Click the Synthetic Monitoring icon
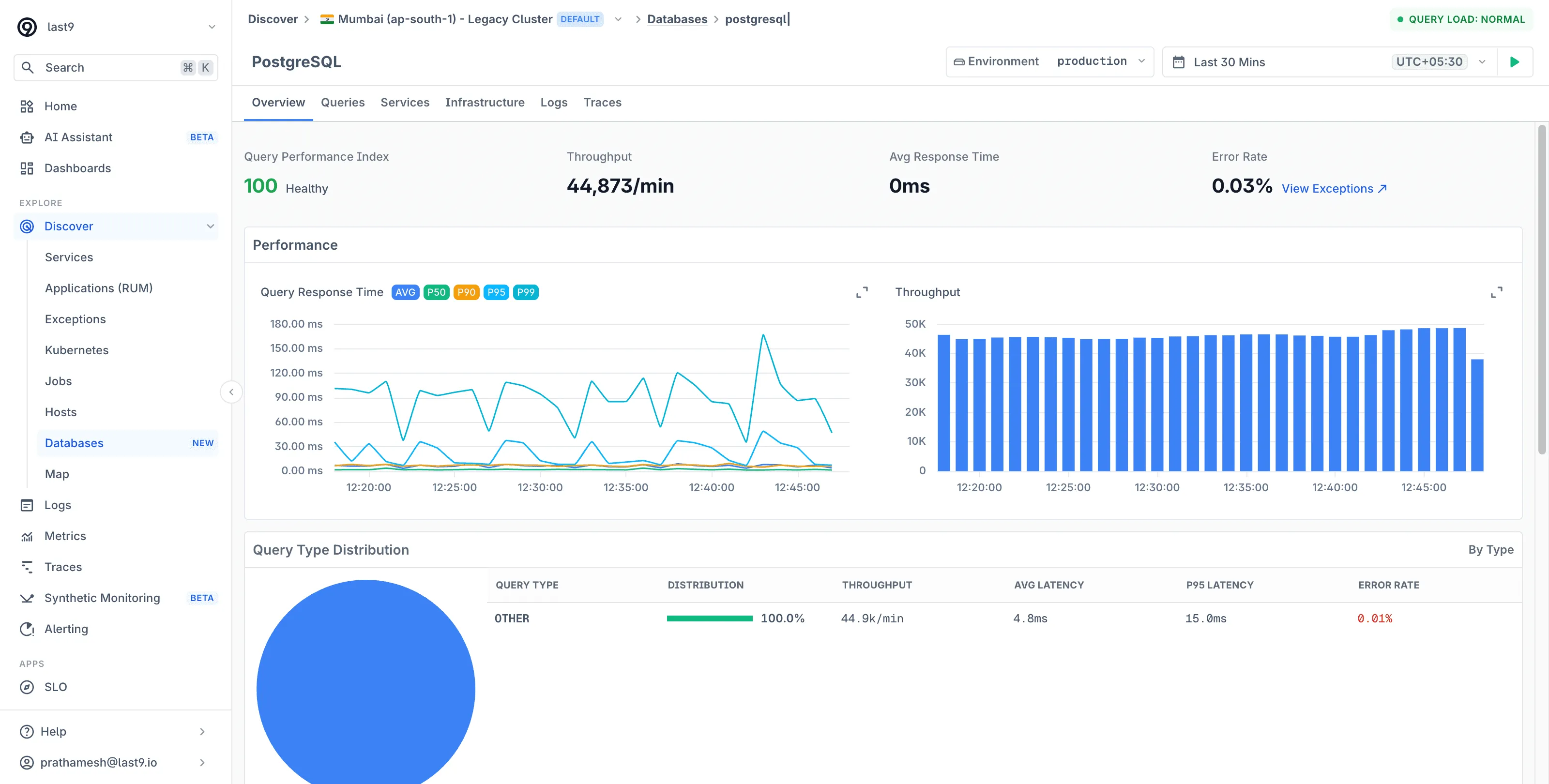The height and width of the screenshot is (784, 1549). click(x=27, y=598)
